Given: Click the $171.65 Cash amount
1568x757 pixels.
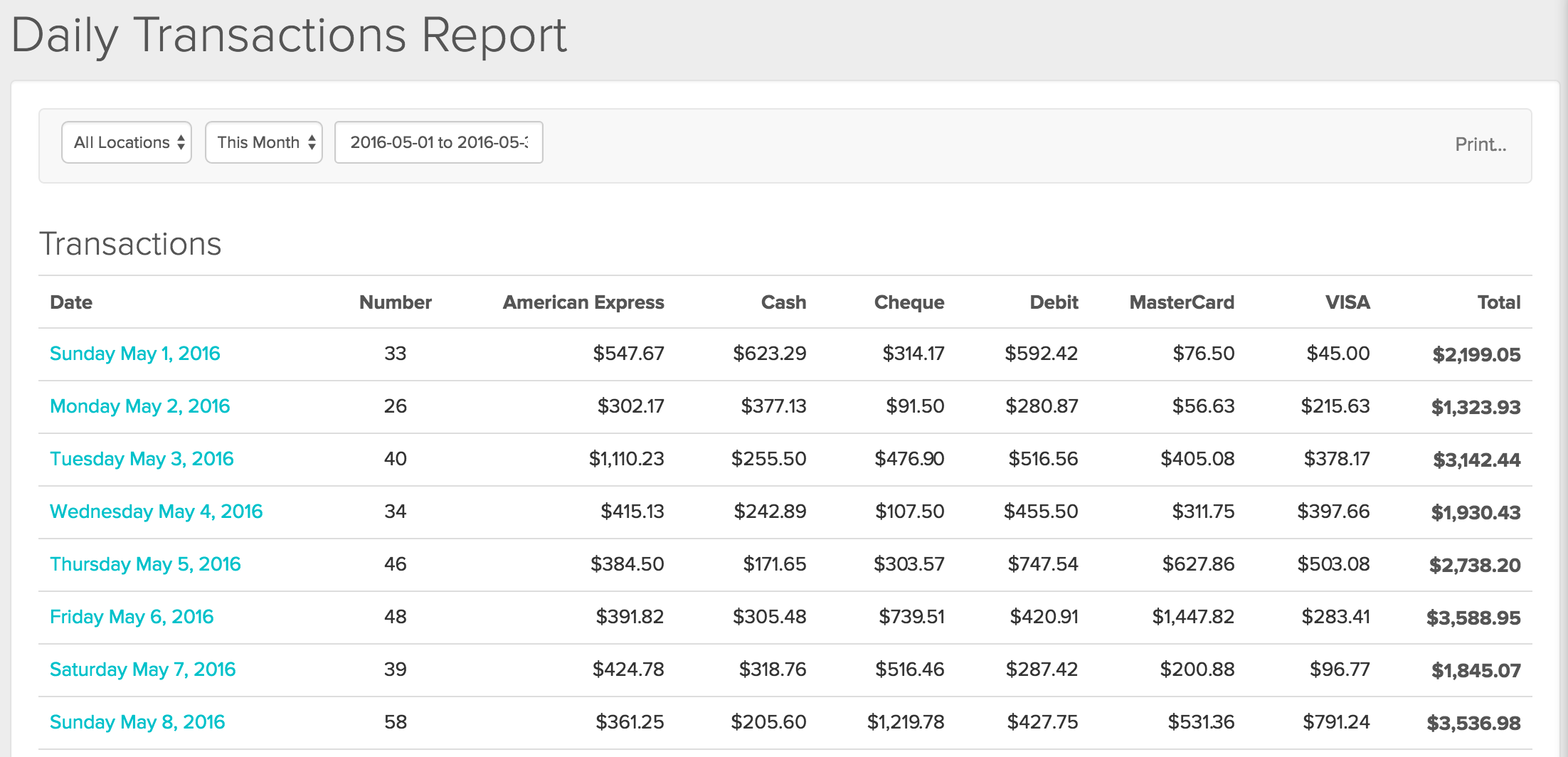Looking at the screenshot, I should [x=775, y=564].
